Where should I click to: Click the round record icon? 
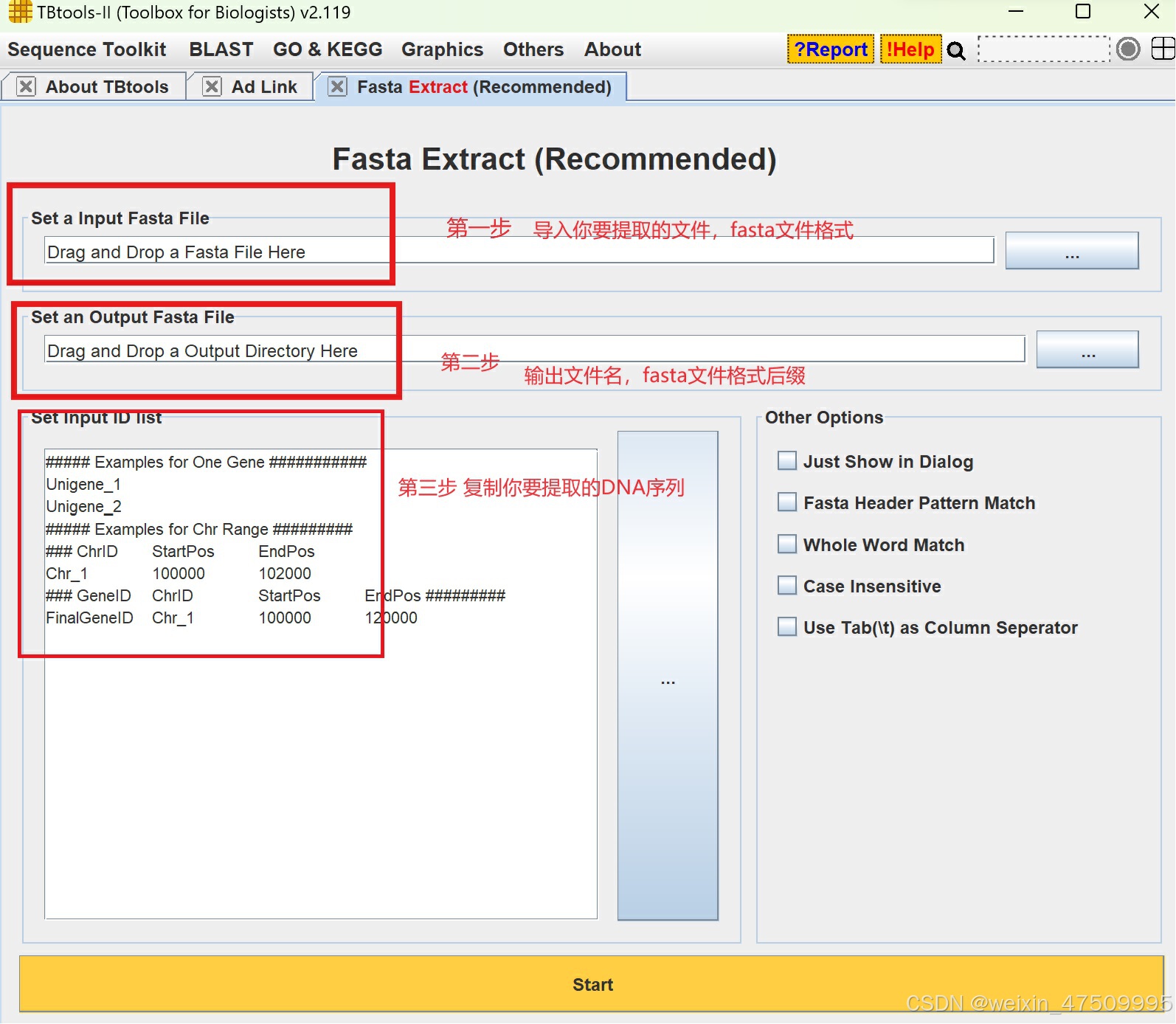click(1128, 49)
